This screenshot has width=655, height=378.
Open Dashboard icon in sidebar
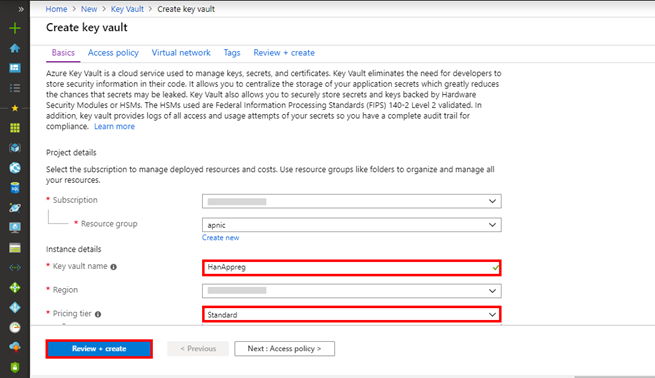pyautogui.click(x=15, y=68)
